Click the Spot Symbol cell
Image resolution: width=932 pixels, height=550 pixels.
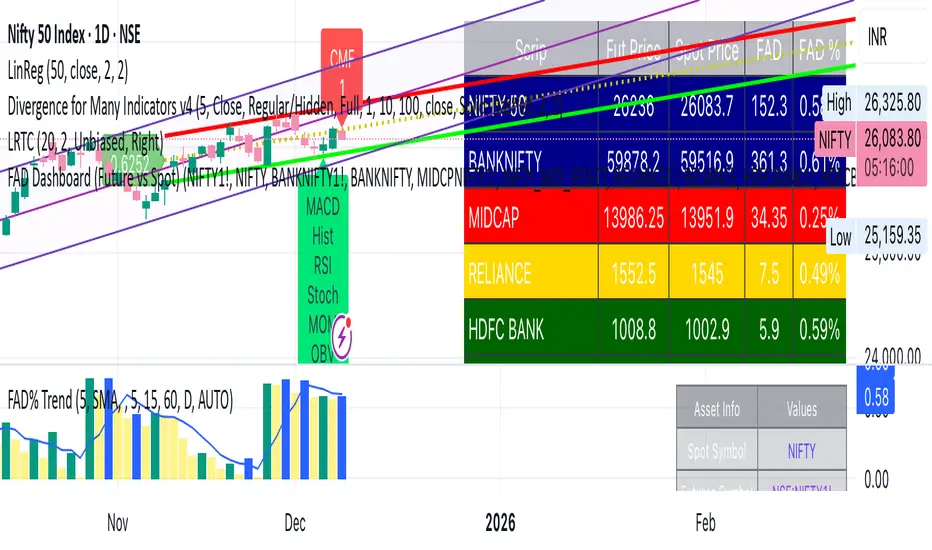(x=717, y=450)
